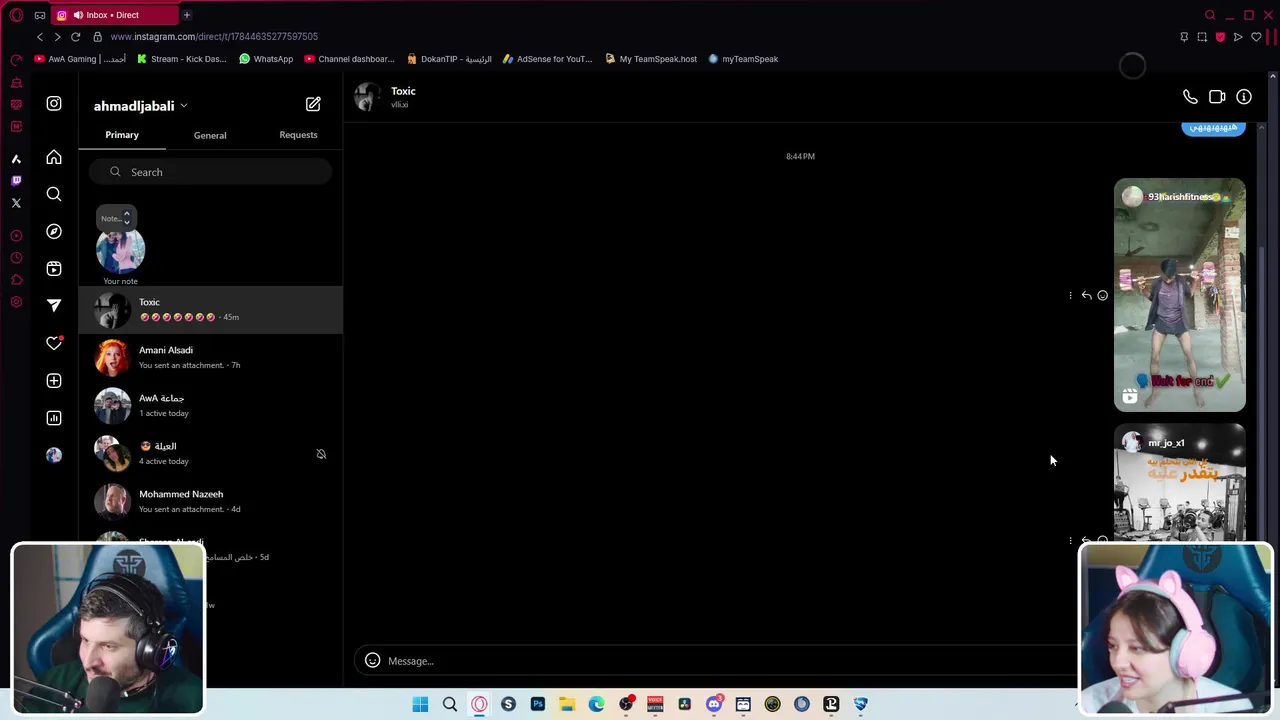
Task: Compose a new message with pencil icon
Action: [313, 104]
